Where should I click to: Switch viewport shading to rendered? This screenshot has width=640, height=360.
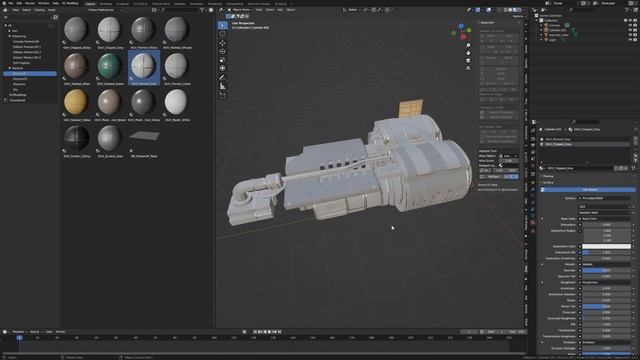pos(520,10)
